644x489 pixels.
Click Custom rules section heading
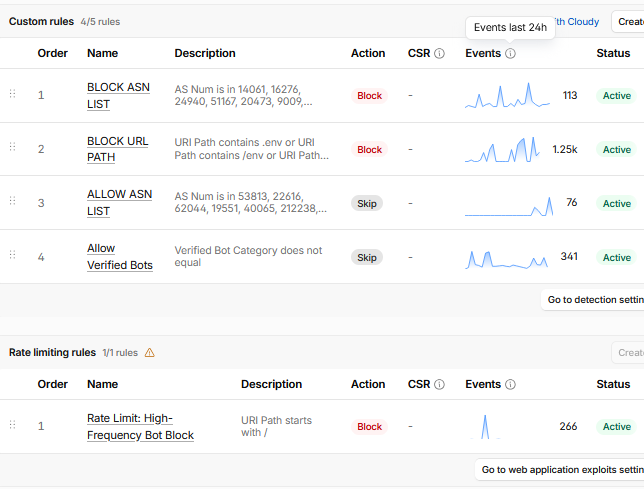[x=41, y=21]
